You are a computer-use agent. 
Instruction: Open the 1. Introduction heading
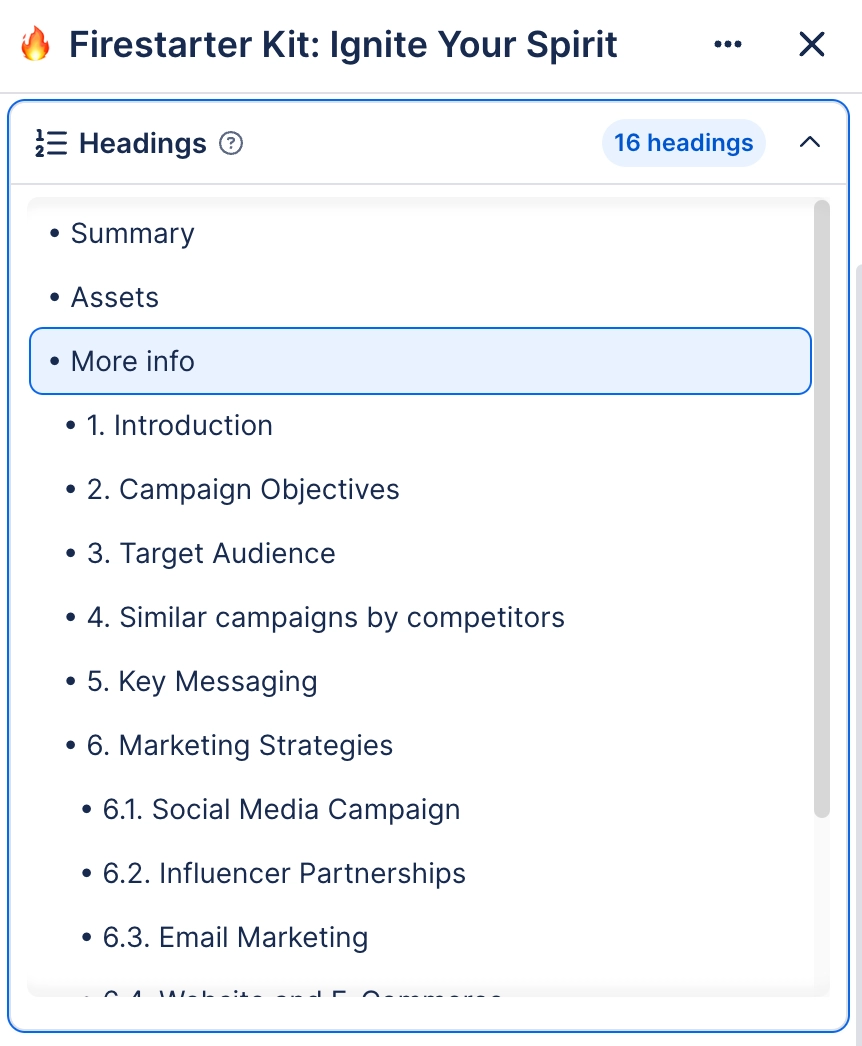pos(180,425)
